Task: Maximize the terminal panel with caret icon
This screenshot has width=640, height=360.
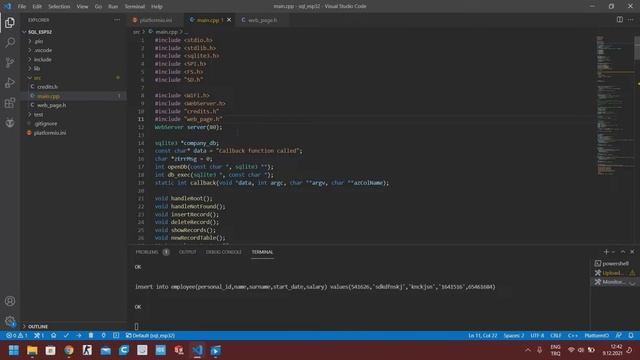Action: [623, 252]
